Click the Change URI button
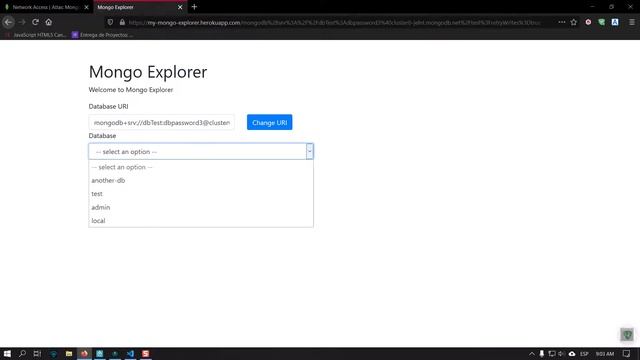The width and height of the screenshot is (640, 360). coord(269,122)
